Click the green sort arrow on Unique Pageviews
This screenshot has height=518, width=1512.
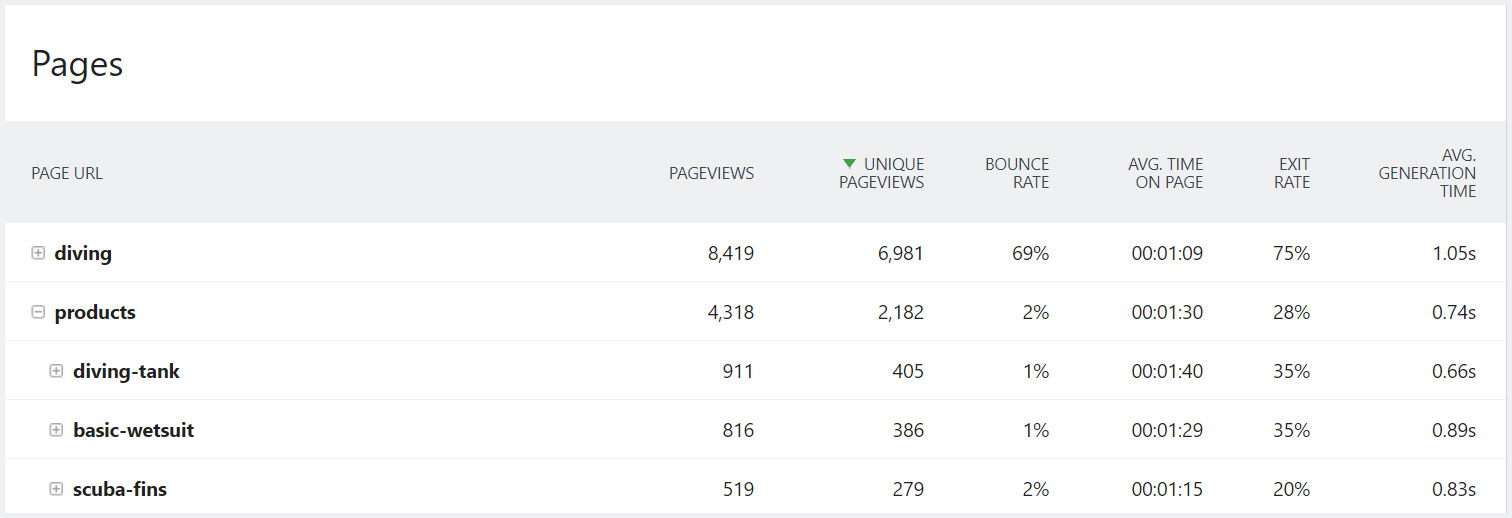pos(849,163)
